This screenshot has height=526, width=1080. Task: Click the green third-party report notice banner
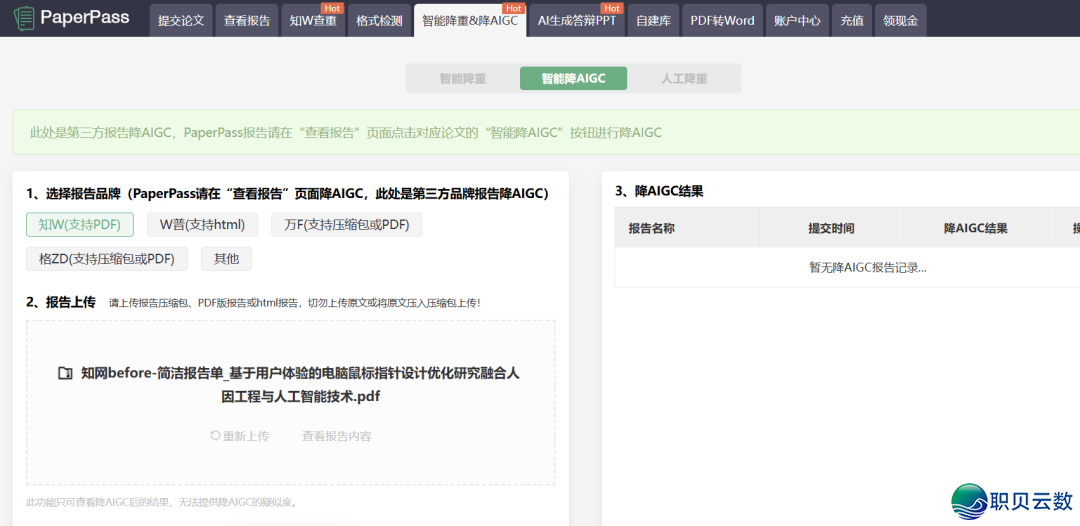[x=546, y=132]
